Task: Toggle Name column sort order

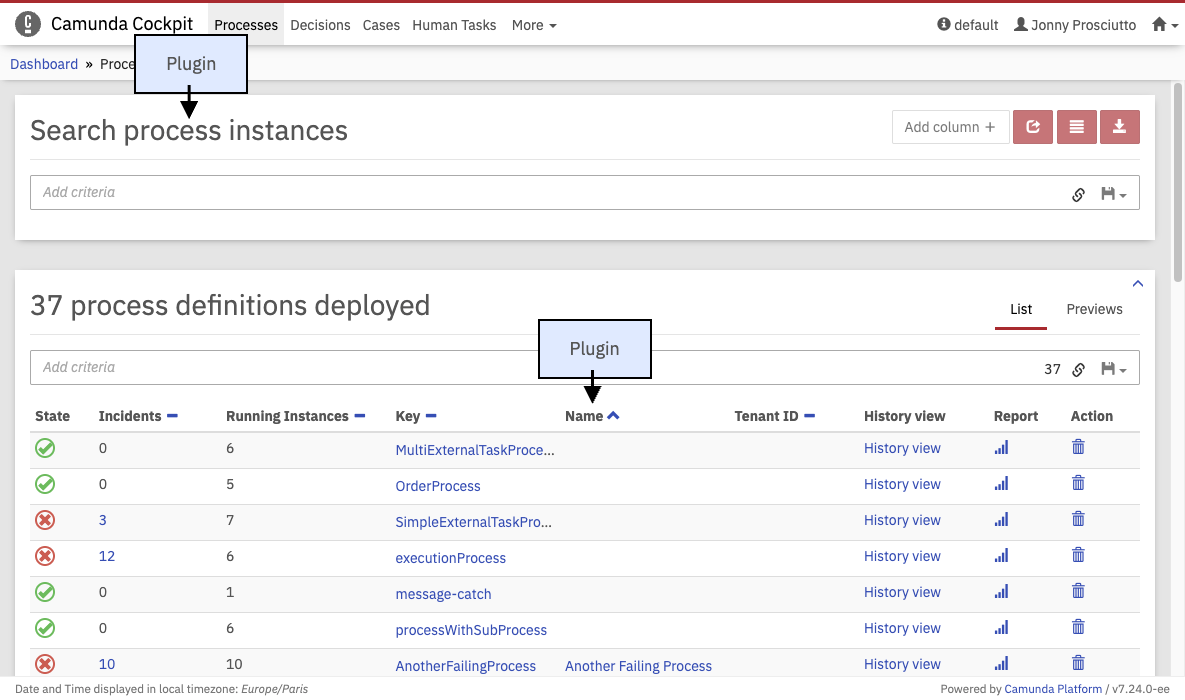Action: tap(613, 416)
